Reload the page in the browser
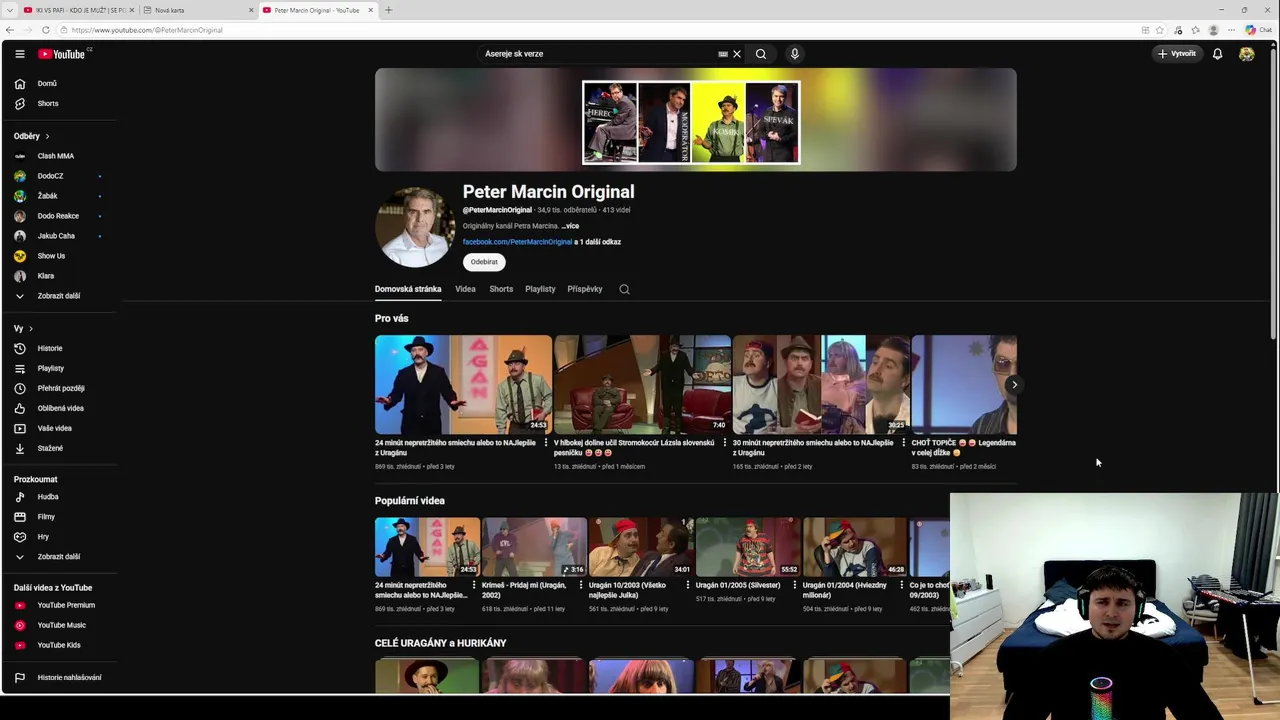 [x=45, y=30]
